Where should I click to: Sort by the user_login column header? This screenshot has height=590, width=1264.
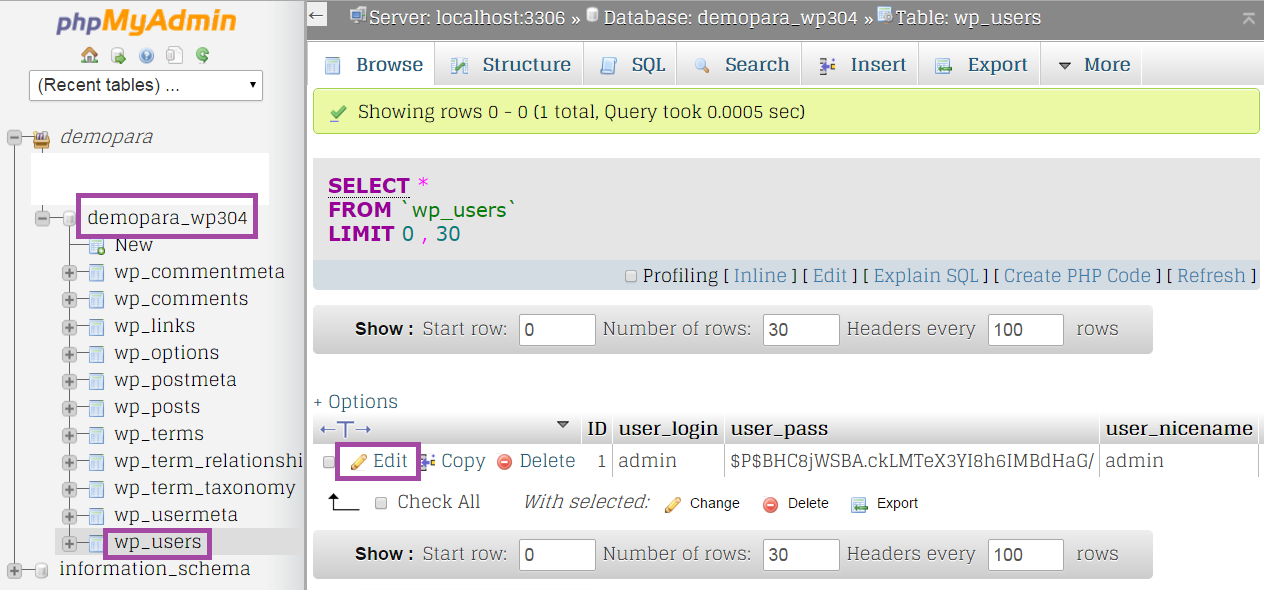tap(668, 429)
